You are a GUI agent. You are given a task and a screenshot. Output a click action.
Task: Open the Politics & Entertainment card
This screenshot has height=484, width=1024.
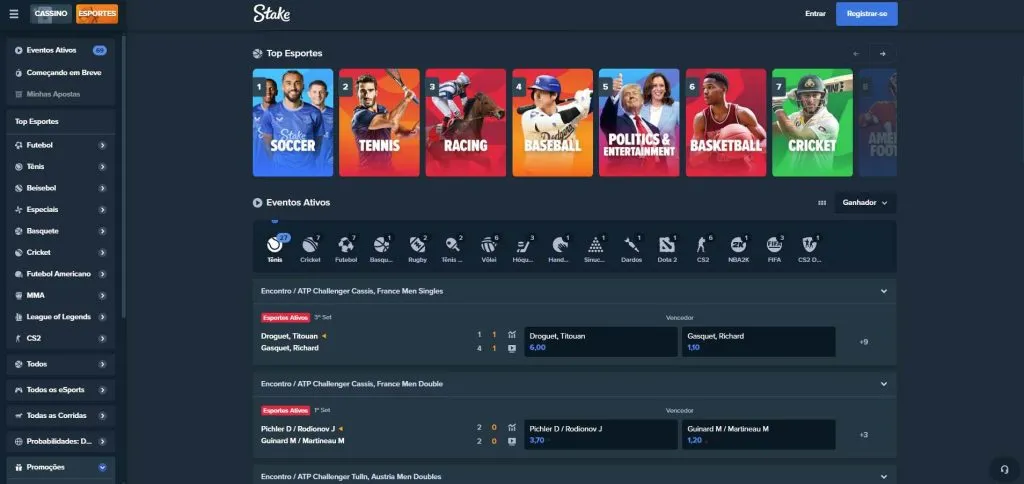pyautogui.click(x=638, y=122)
